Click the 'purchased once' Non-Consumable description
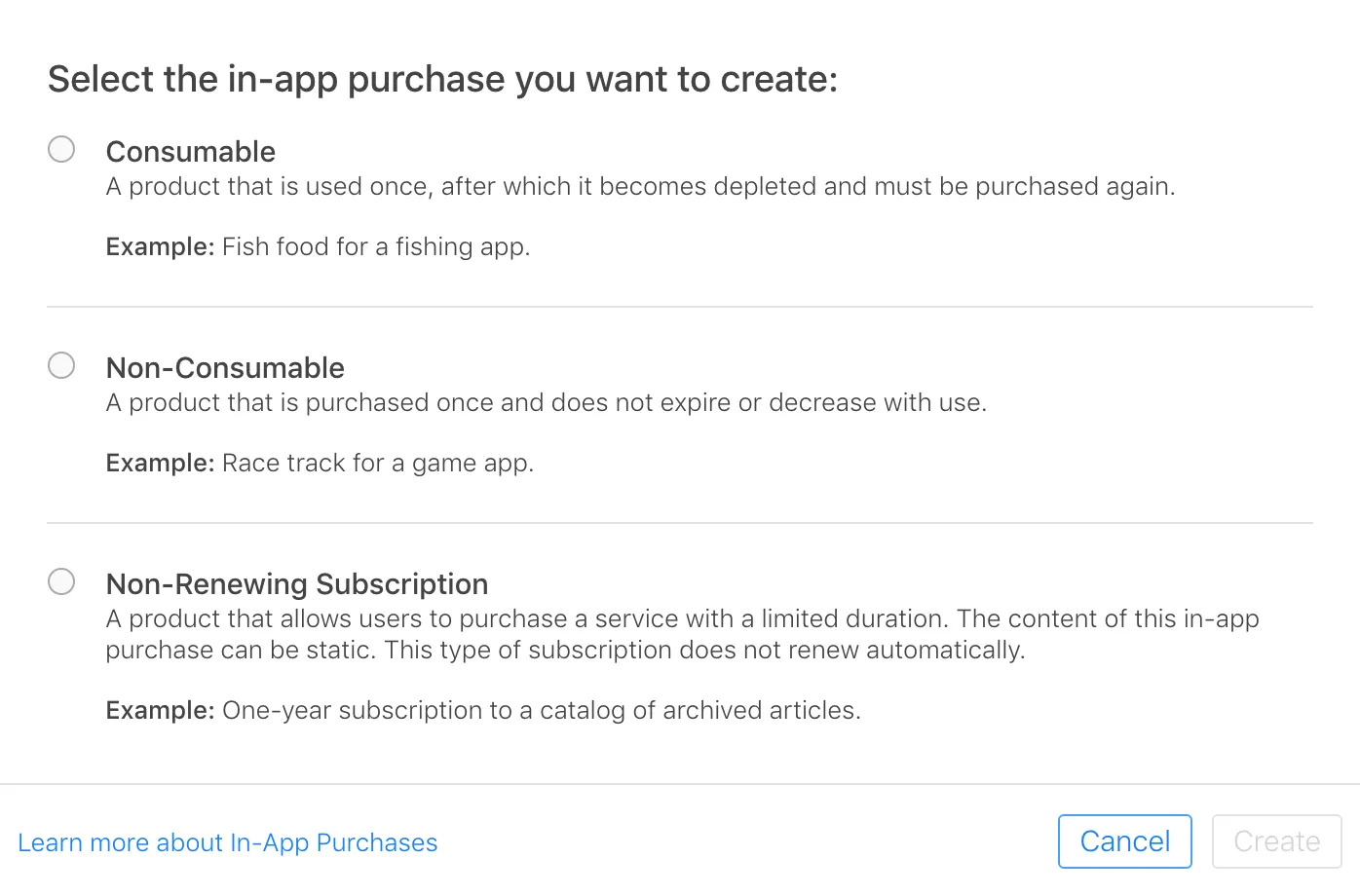 (x=546, y=403)
